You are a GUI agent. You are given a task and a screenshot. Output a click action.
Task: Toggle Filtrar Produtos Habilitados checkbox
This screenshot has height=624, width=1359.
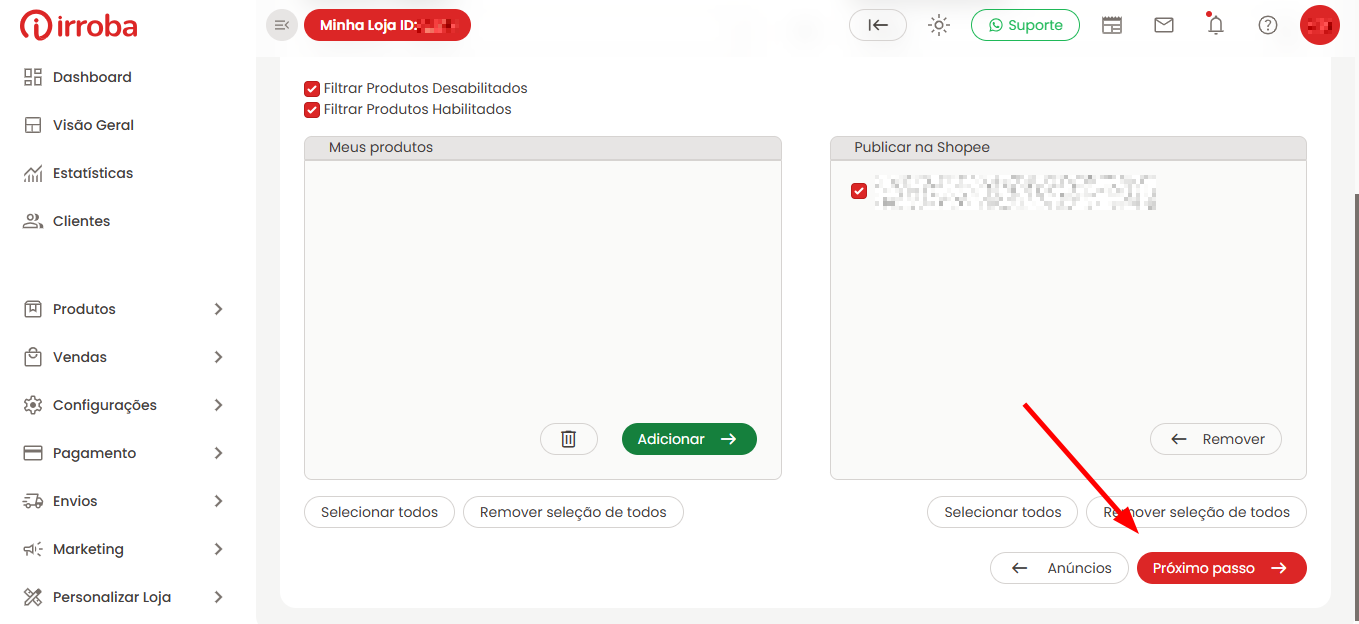[x=312, y=110]
